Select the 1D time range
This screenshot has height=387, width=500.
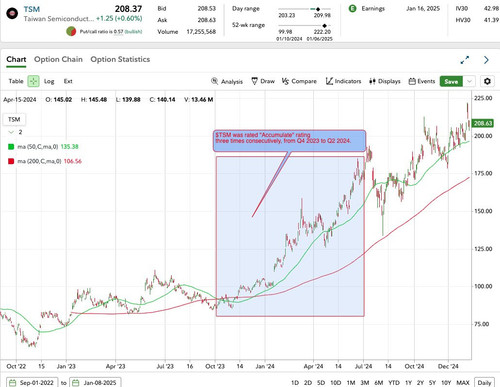click(x=295, y=383)
